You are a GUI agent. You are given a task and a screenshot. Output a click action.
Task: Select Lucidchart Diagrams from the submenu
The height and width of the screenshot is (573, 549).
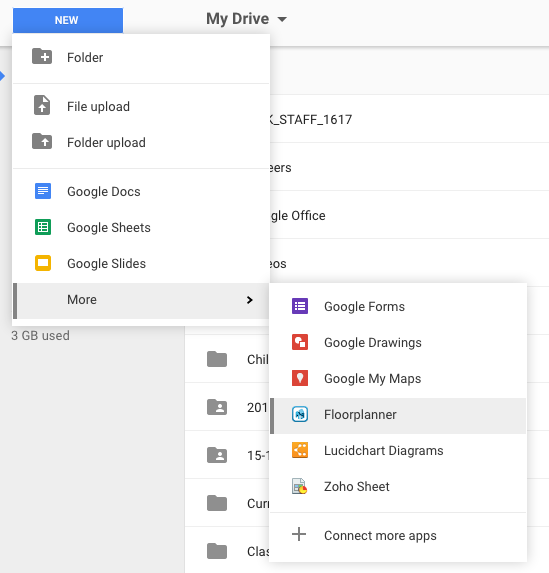[x=398, y=451]
